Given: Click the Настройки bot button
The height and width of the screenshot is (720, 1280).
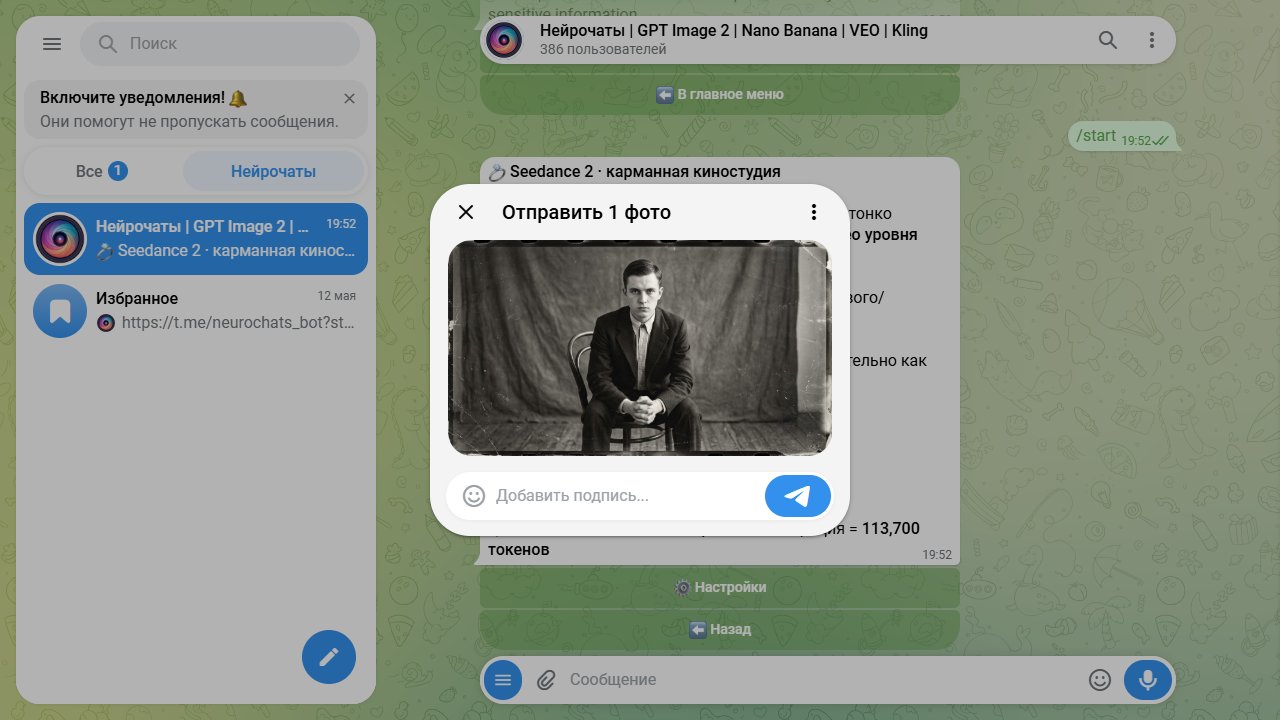Looking at the screenshot, I should [720, 587].
